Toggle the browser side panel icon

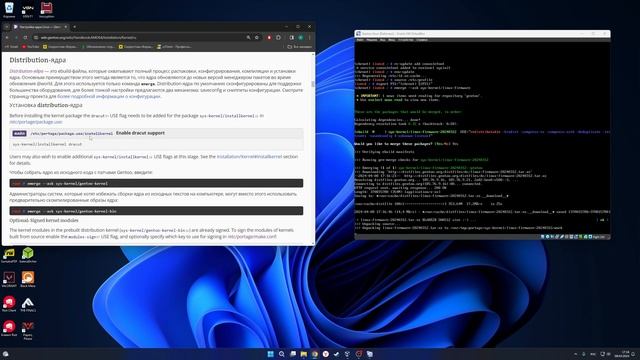click(x=291, y=38)
